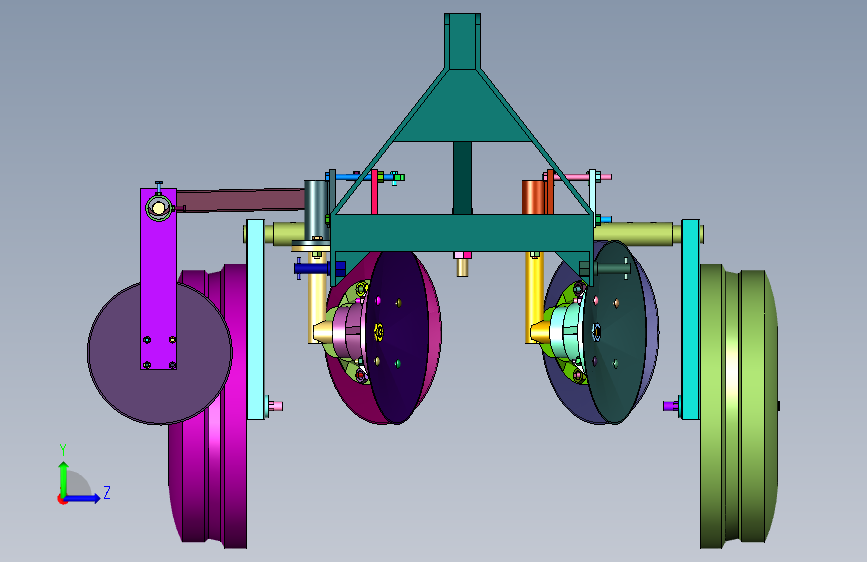867x562 pixels.
Task: Select the bright purple vertical arm bracket
Action: coord(158,279)
